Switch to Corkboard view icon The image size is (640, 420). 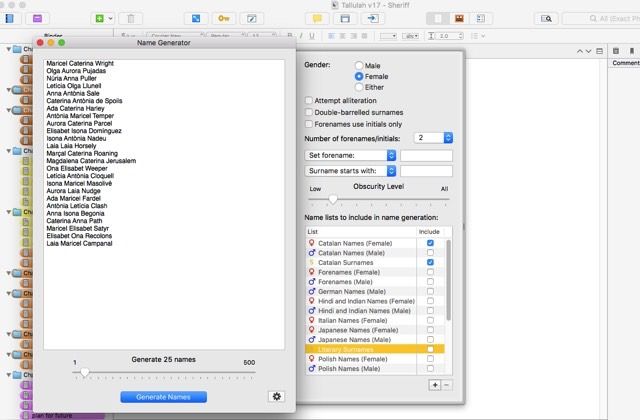pos(459,18)
